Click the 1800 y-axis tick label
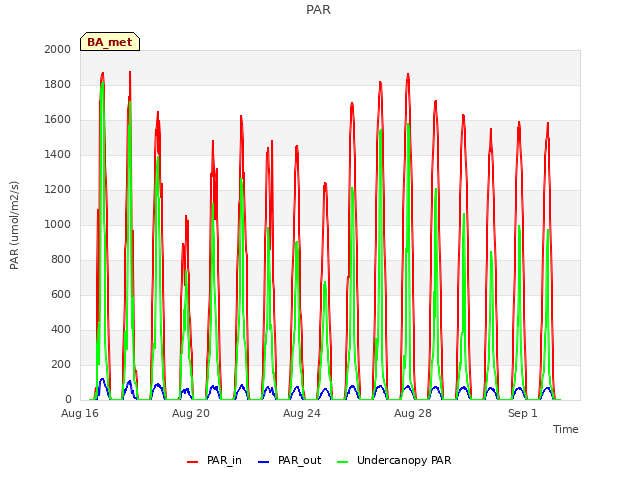640x480 pixels. point(58,84)
